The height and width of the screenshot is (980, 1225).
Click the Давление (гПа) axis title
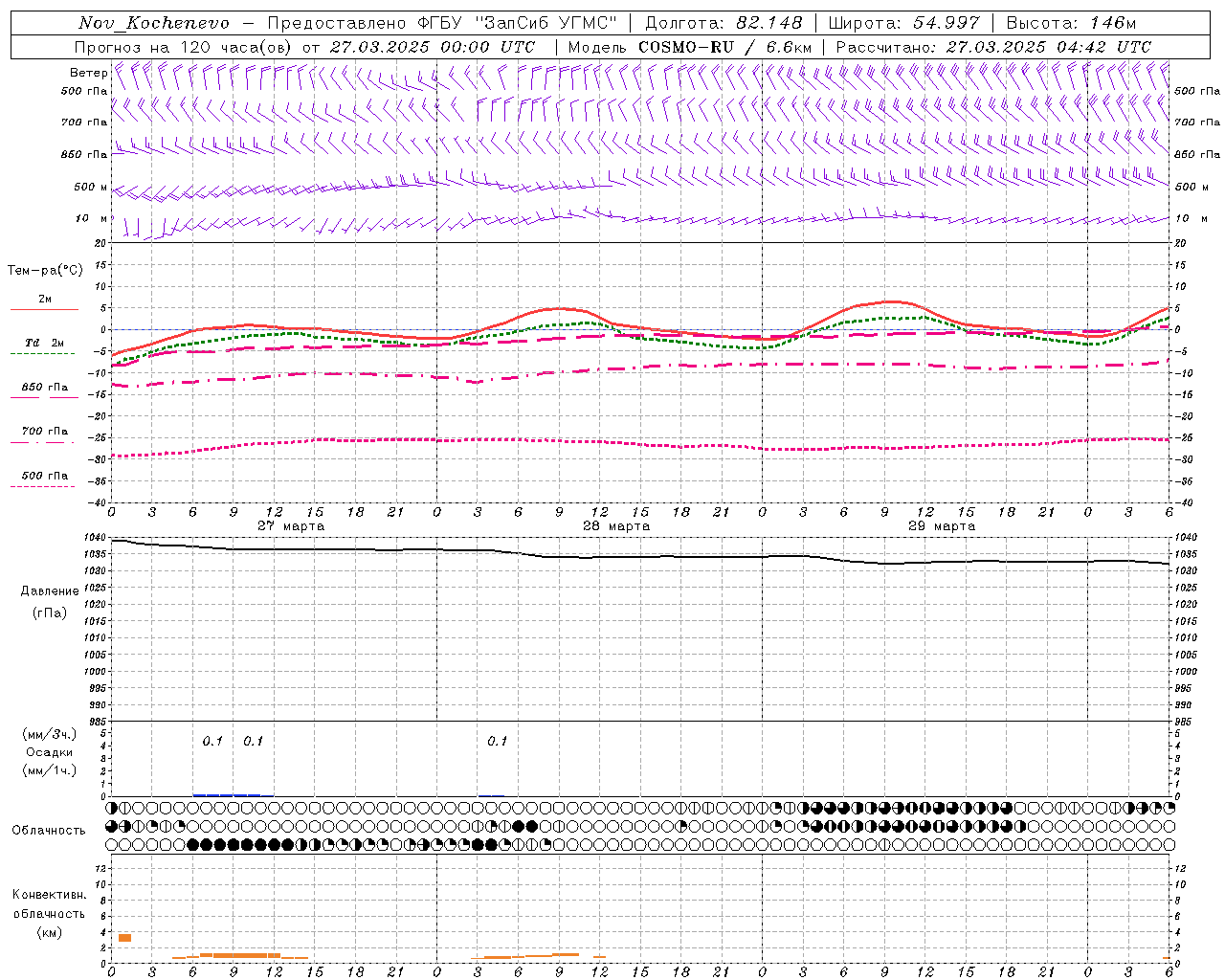(x=44, y=602)
